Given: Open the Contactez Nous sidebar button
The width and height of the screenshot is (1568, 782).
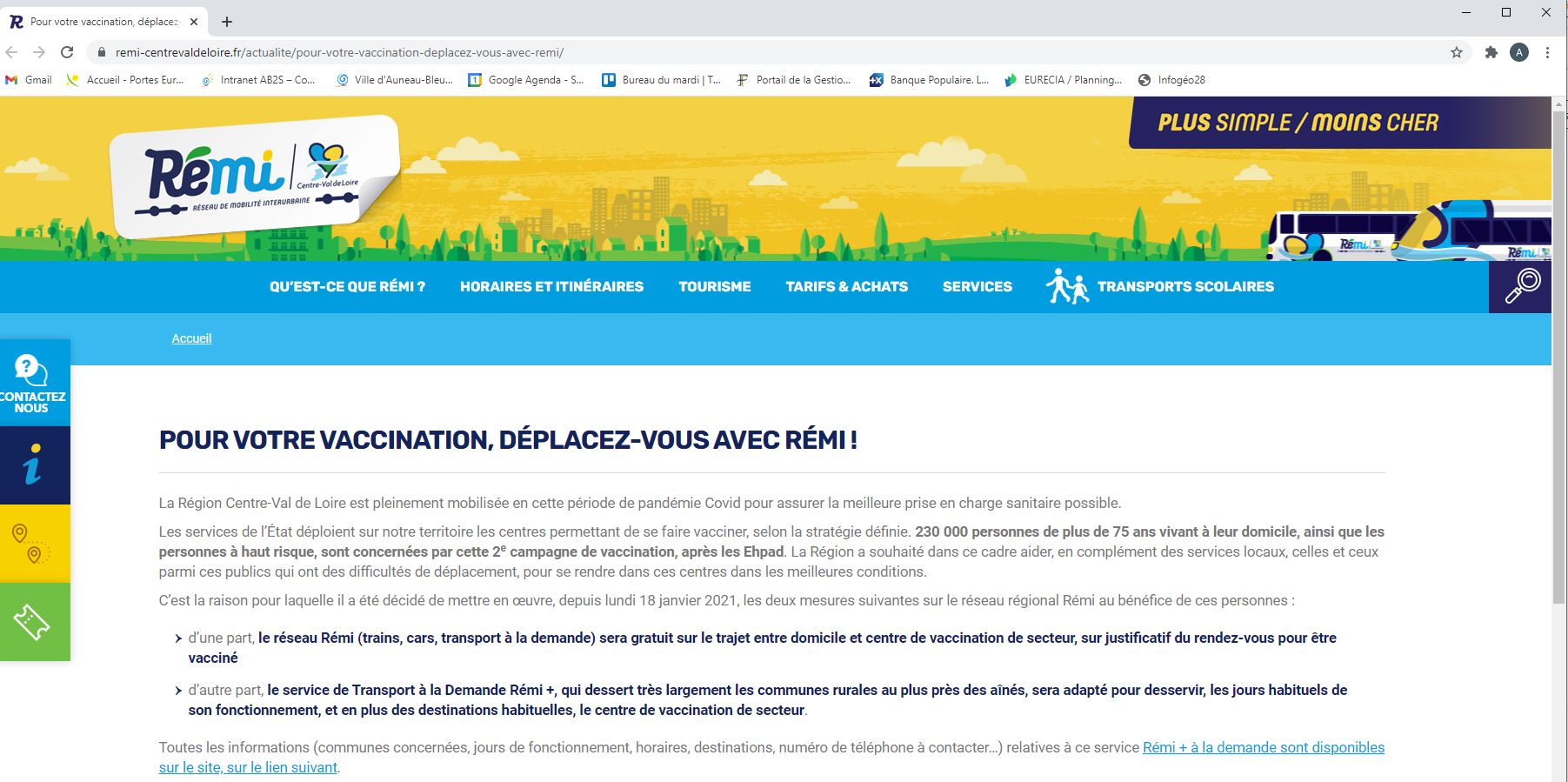Looking at the screenshot, I should (33, 383).
